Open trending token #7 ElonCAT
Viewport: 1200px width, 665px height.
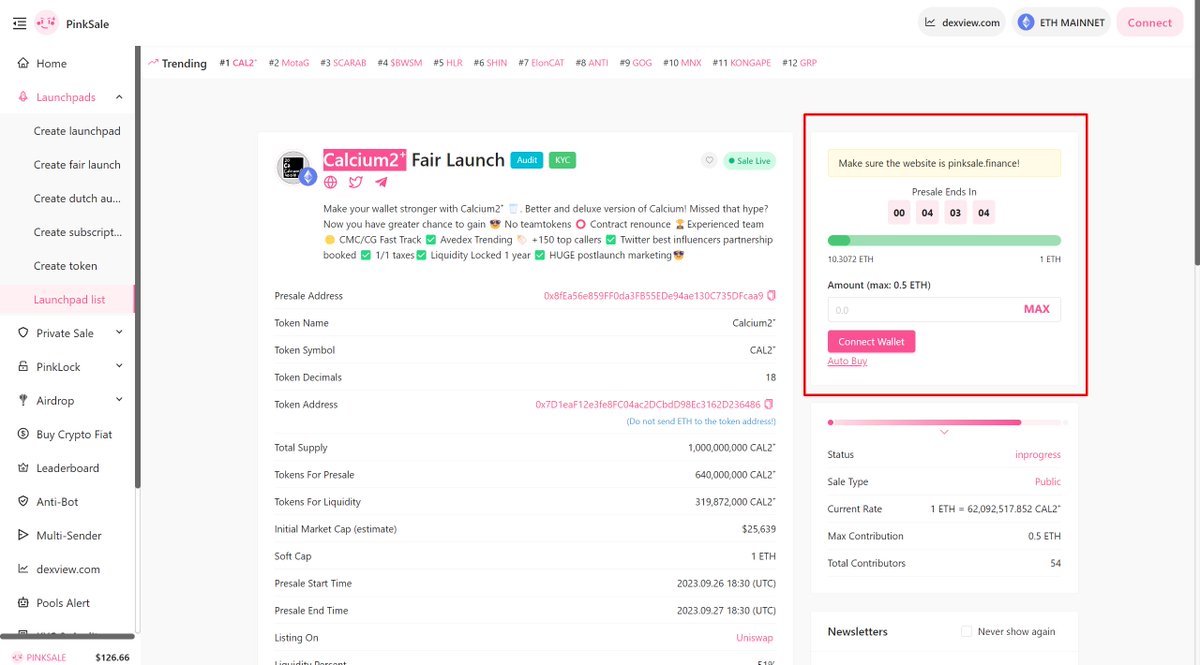(x=541, y=63)
